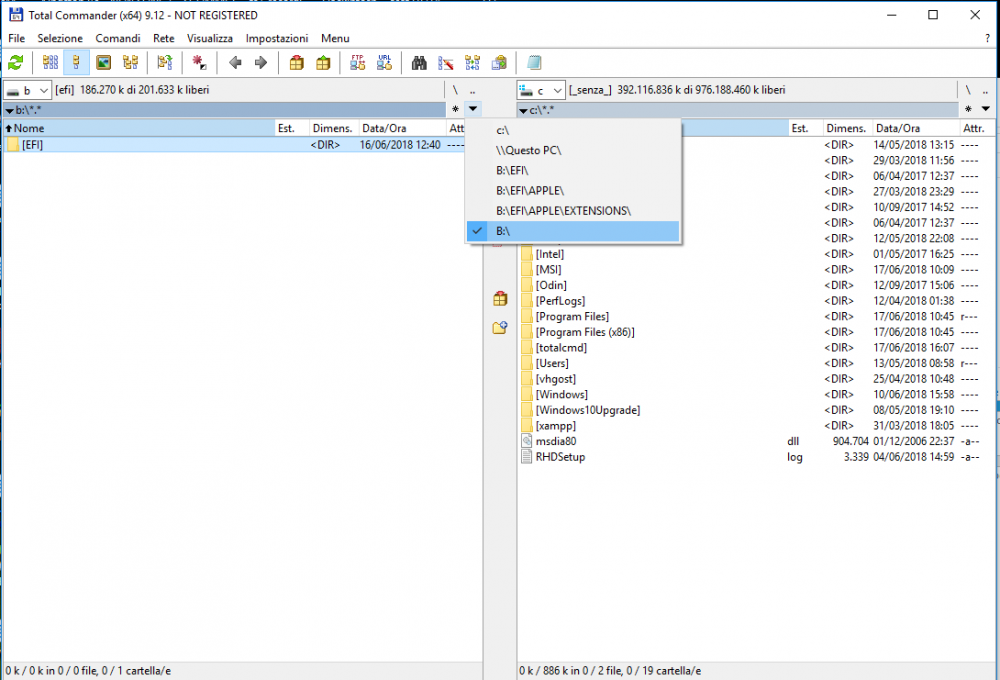Select the [Users] folder
The image size is (1000, 680).
tap(758, 363)
